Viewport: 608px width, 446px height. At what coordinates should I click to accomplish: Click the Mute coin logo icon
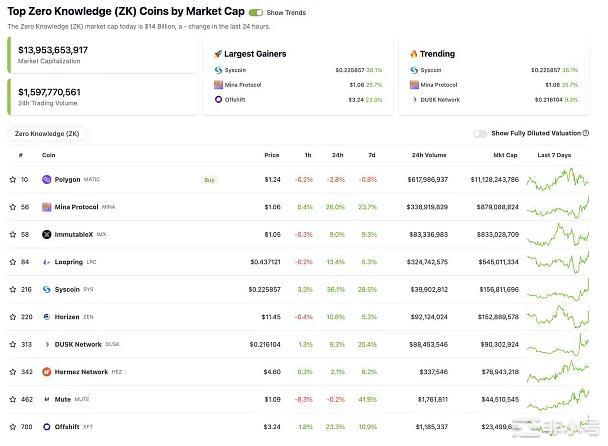(47, 399)
